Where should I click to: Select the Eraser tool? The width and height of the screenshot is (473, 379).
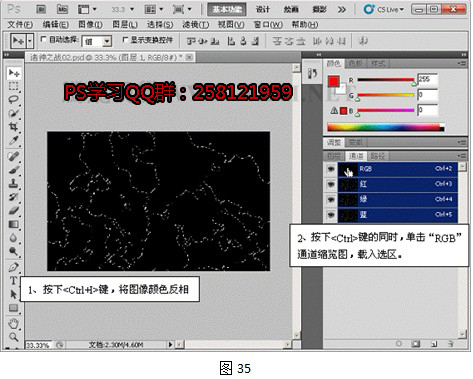pyautogui.click(x=14, y=210)
